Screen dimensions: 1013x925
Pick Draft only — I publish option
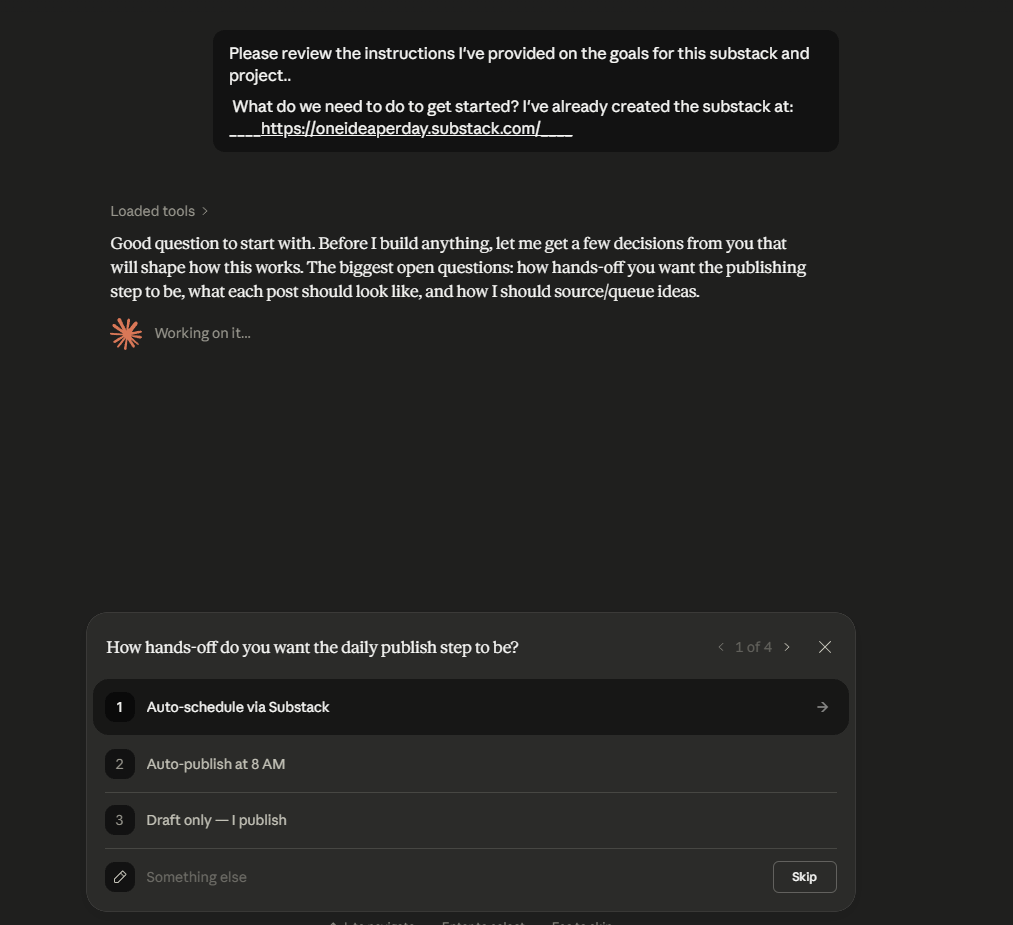pyautogui.click(x=470, y=820)
